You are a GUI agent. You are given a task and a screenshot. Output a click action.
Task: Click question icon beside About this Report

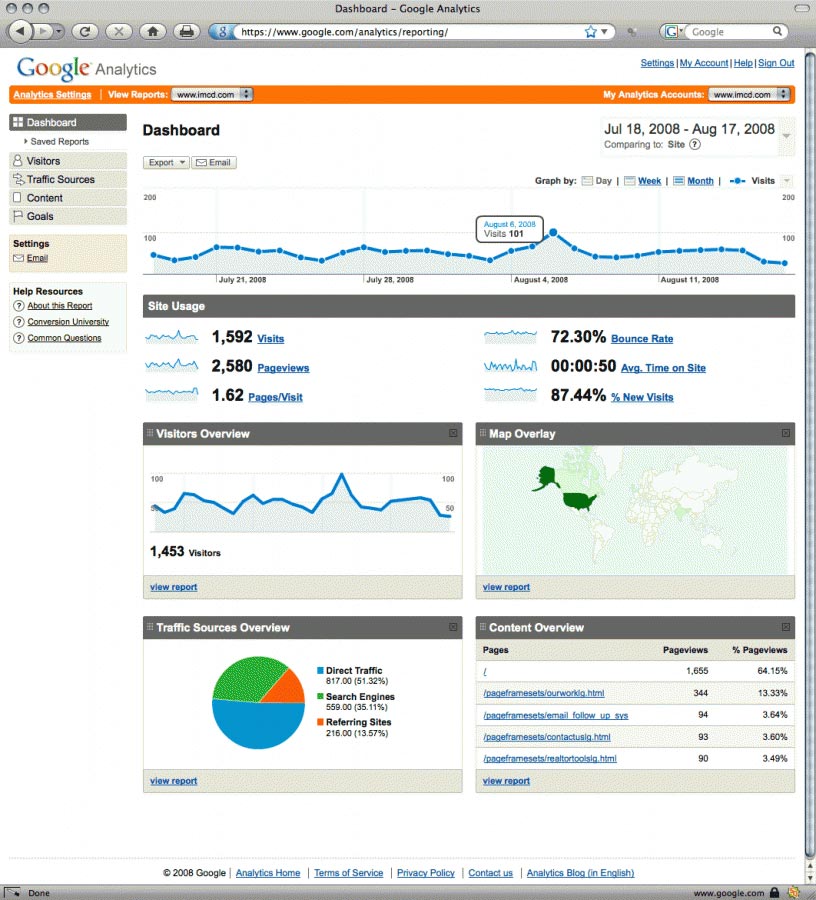tap(19, 306)
